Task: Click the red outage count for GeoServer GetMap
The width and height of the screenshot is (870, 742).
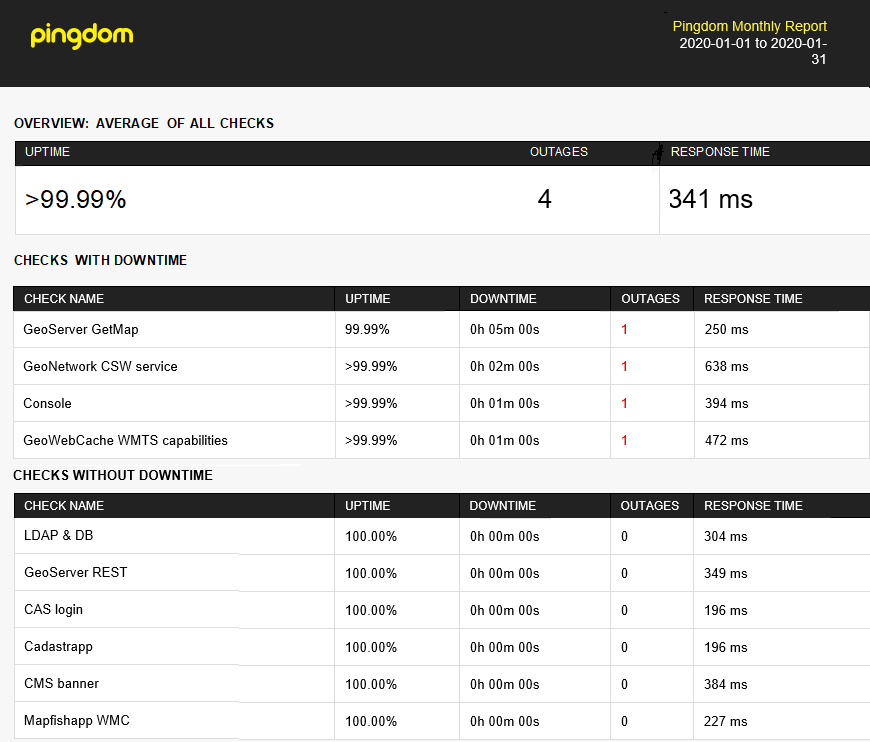Action: pos(624,329)
